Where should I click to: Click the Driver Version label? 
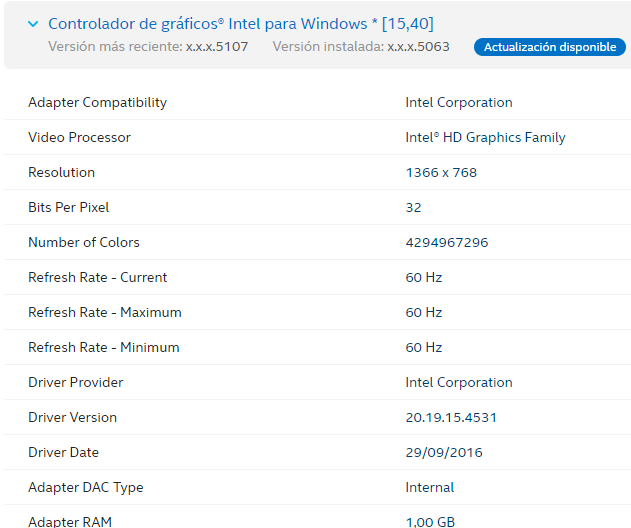72,417
